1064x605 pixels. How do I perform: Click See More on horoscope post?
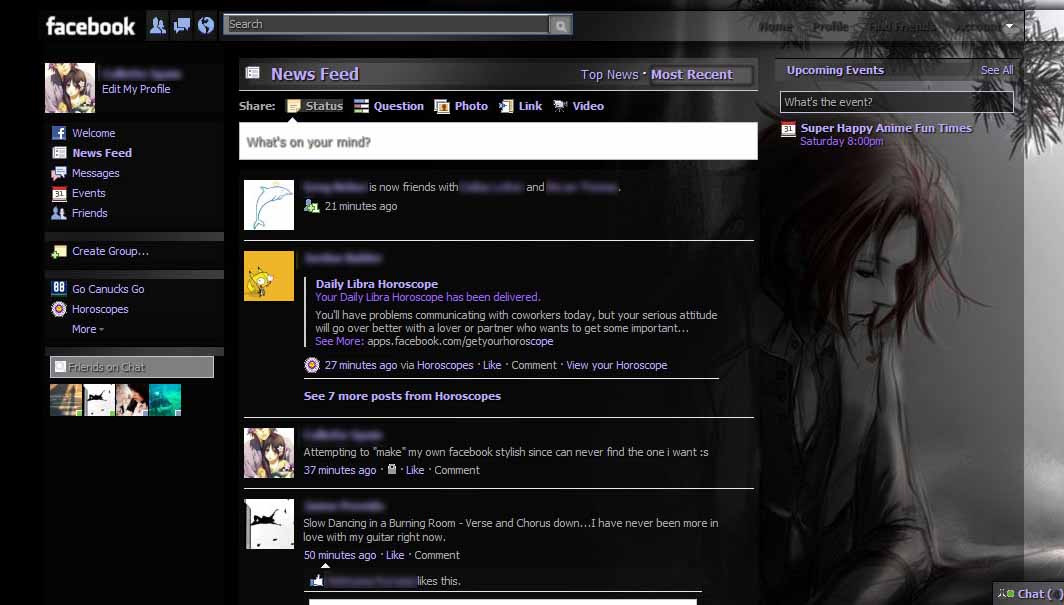pos(339,341)
